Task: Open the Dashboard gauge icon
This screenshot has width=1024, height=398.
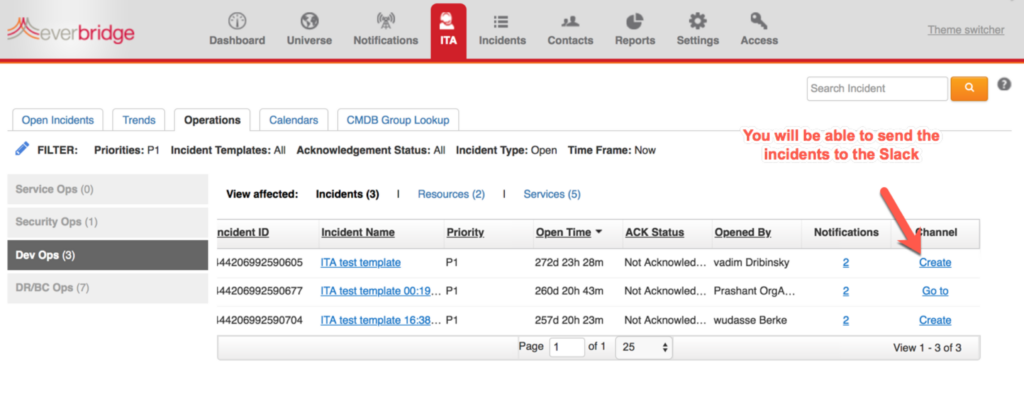Action: [x=237, y=22]
